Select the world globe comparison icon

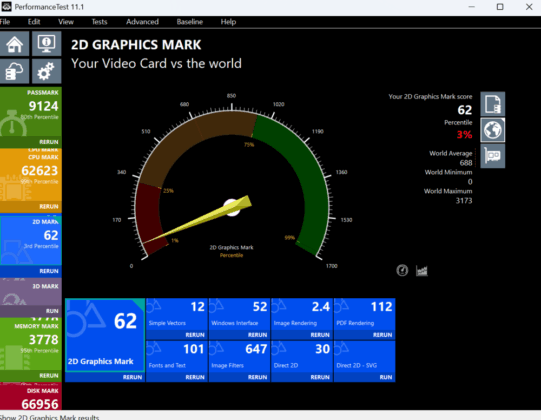(x=492, y=130)
